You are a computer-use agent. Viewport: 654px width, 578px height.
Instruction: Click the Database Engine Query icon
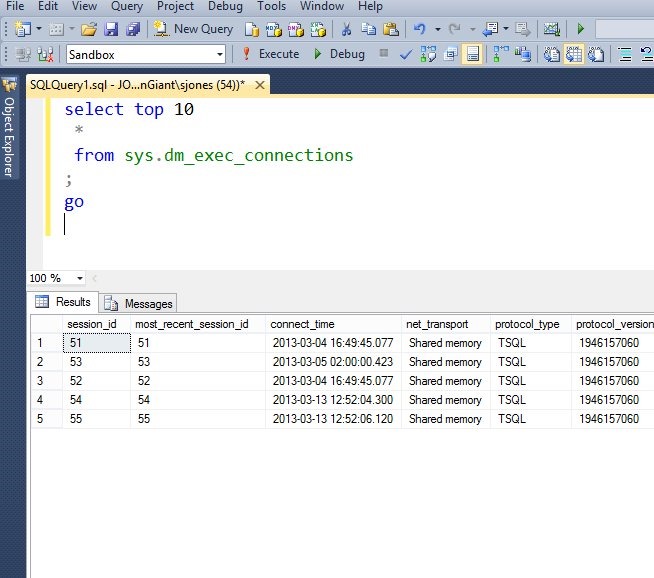pyautogui.click(x=251, y=29)
